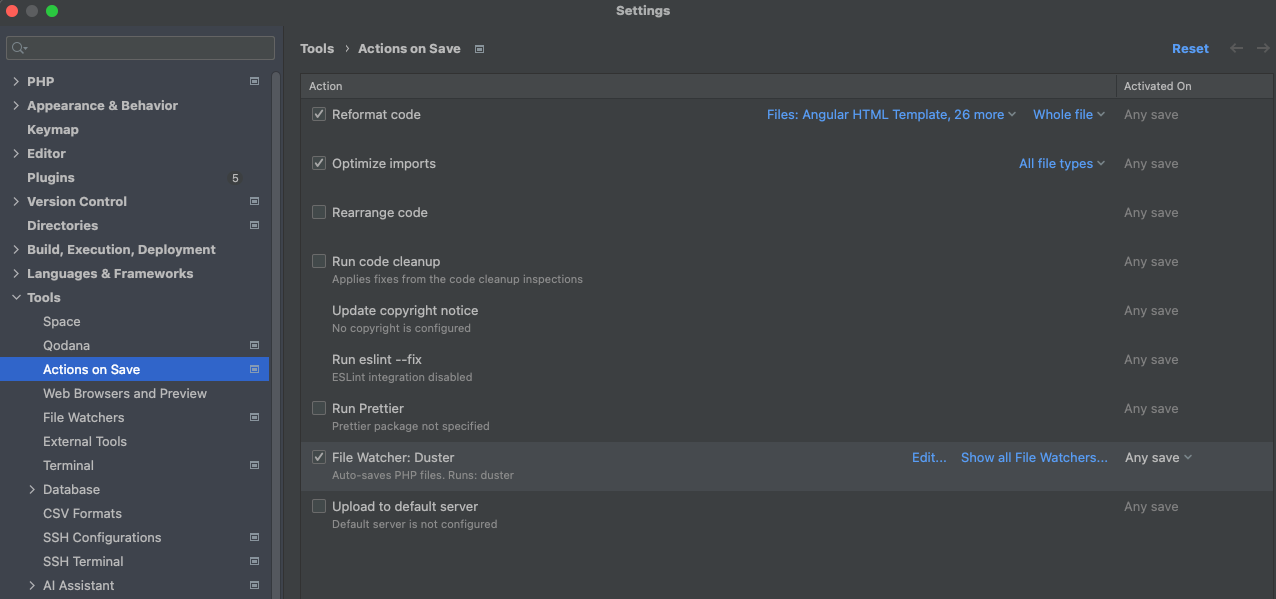Click the breadcrumb project icon after Actions on Save
The width and height of the screenshot is (1276, 599).
479,49
